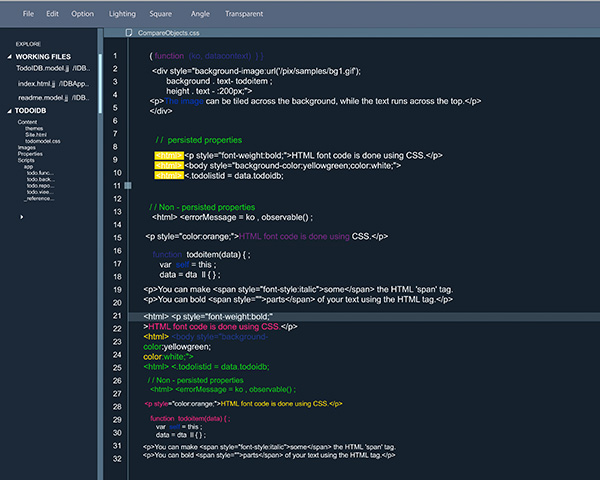Click the Square menu item

click(x=160, y=14)
